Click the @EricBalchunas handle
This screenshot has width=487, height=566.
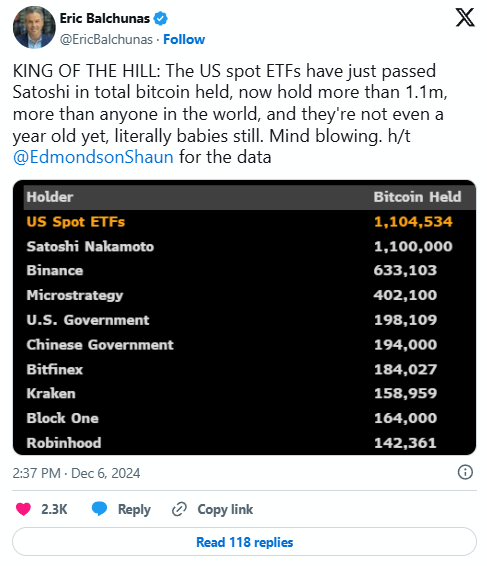click(106, 39)
